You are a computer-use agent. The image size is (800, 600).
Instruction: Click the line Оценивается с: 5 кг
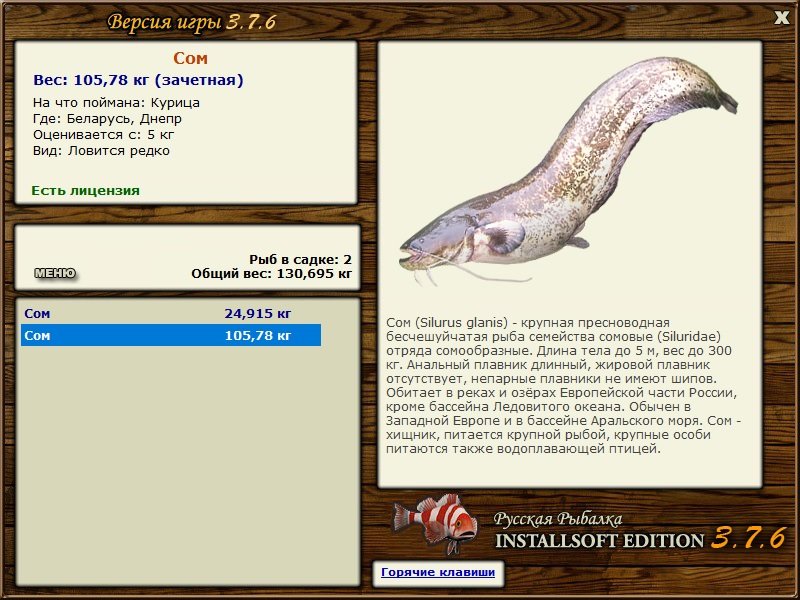(x=104, y=135)
